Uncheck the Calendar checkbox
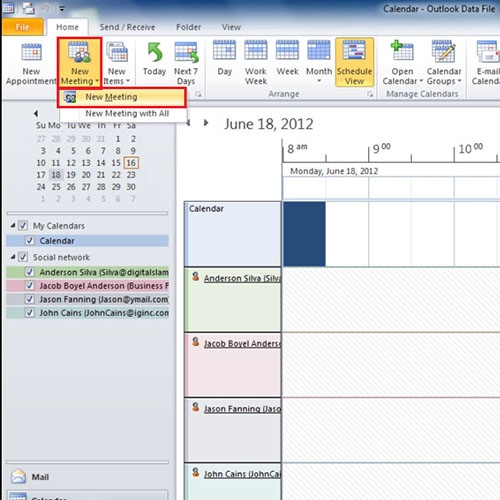Image resolution: width=500 pixels, height=500 pixels. click(x=30, y=240)
